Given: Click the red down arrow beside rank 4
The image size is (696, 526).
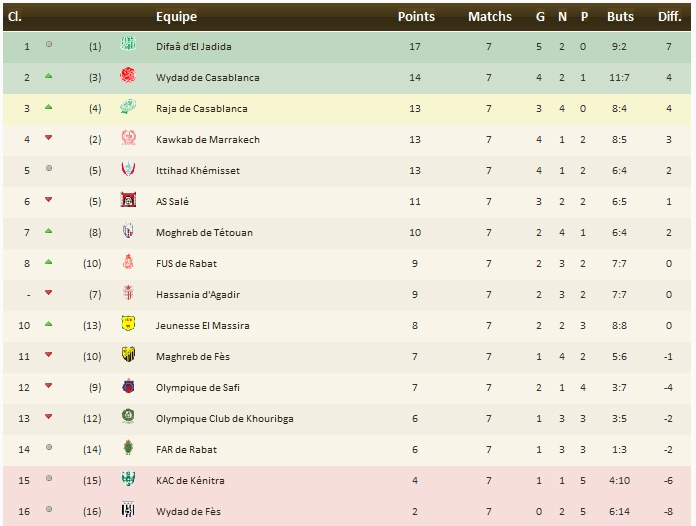Looking at the screenshot, I should coord(48,138).
